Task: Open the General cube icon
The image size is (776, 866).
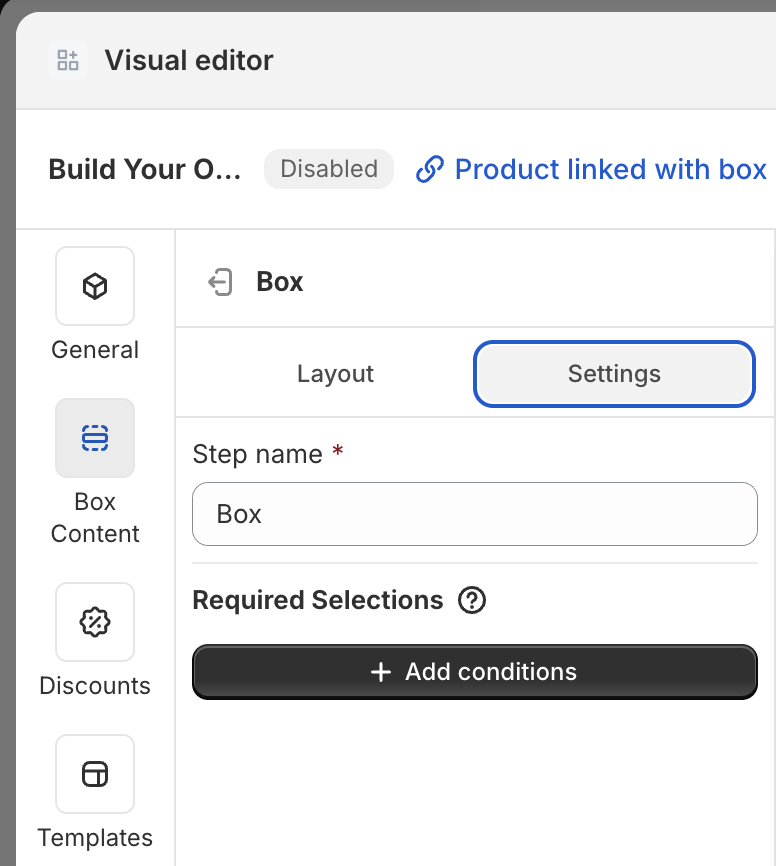Action: click(x=95, y=286)
